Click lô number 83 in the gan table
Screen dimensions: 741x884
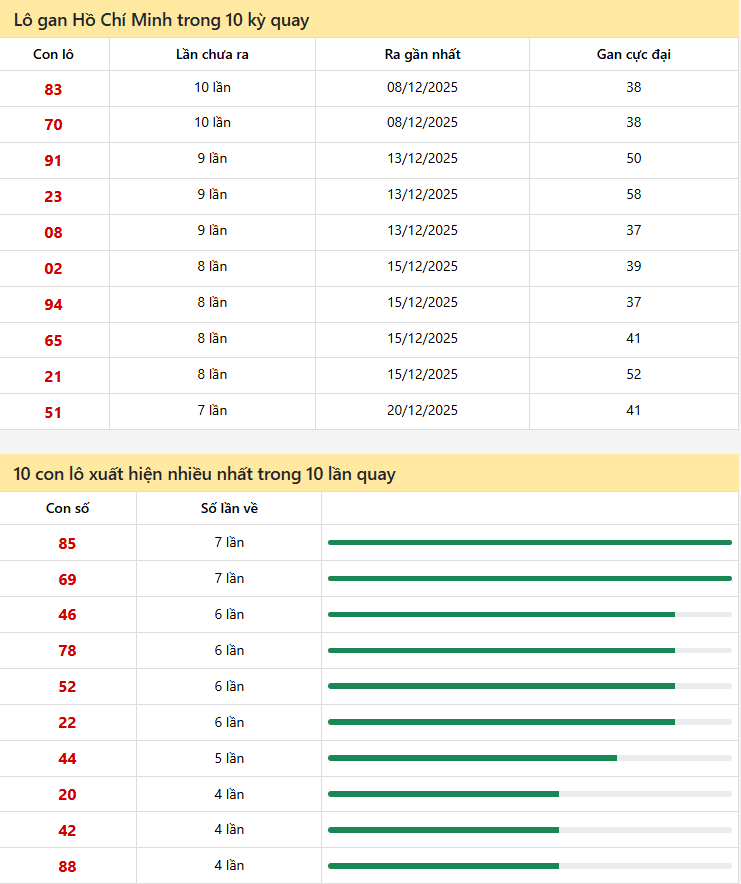click(x=53, y=89)
